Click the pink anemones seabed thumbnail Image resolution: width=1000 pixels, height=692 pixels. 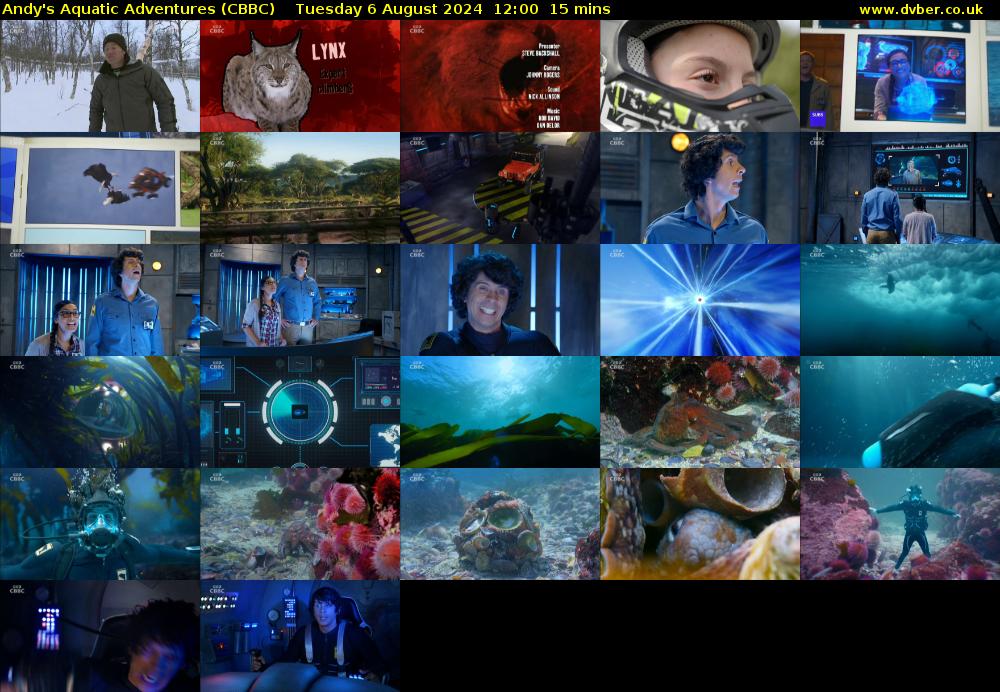[300, 524]
